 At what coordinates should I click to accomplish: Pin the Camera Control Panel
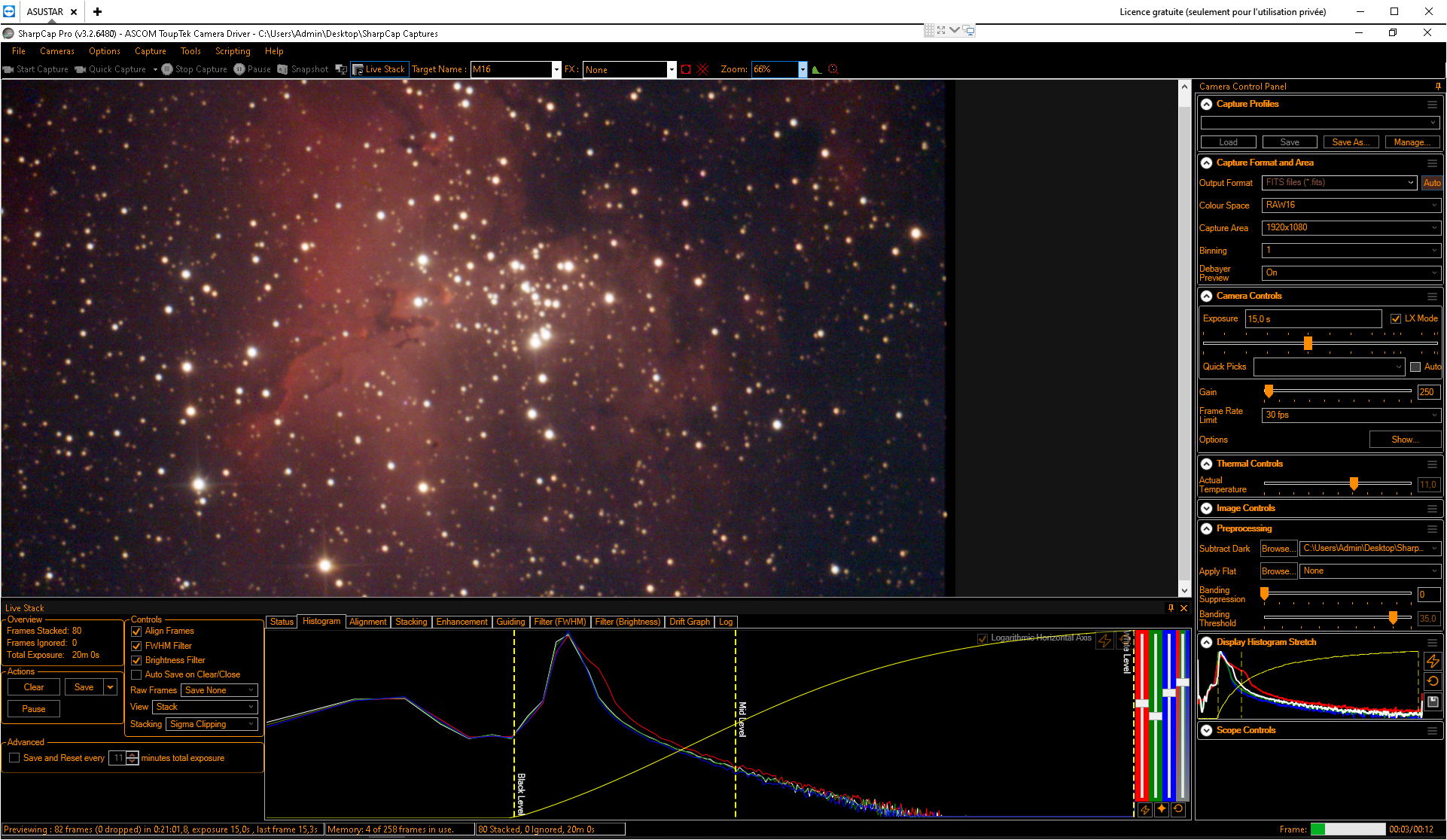1438,87
